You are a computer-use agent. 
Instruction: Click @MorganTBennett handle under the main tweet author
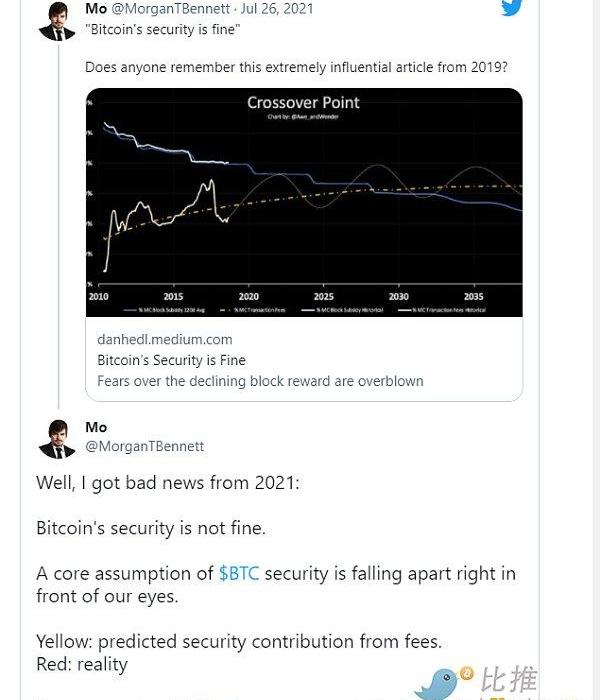pos(145,446)
